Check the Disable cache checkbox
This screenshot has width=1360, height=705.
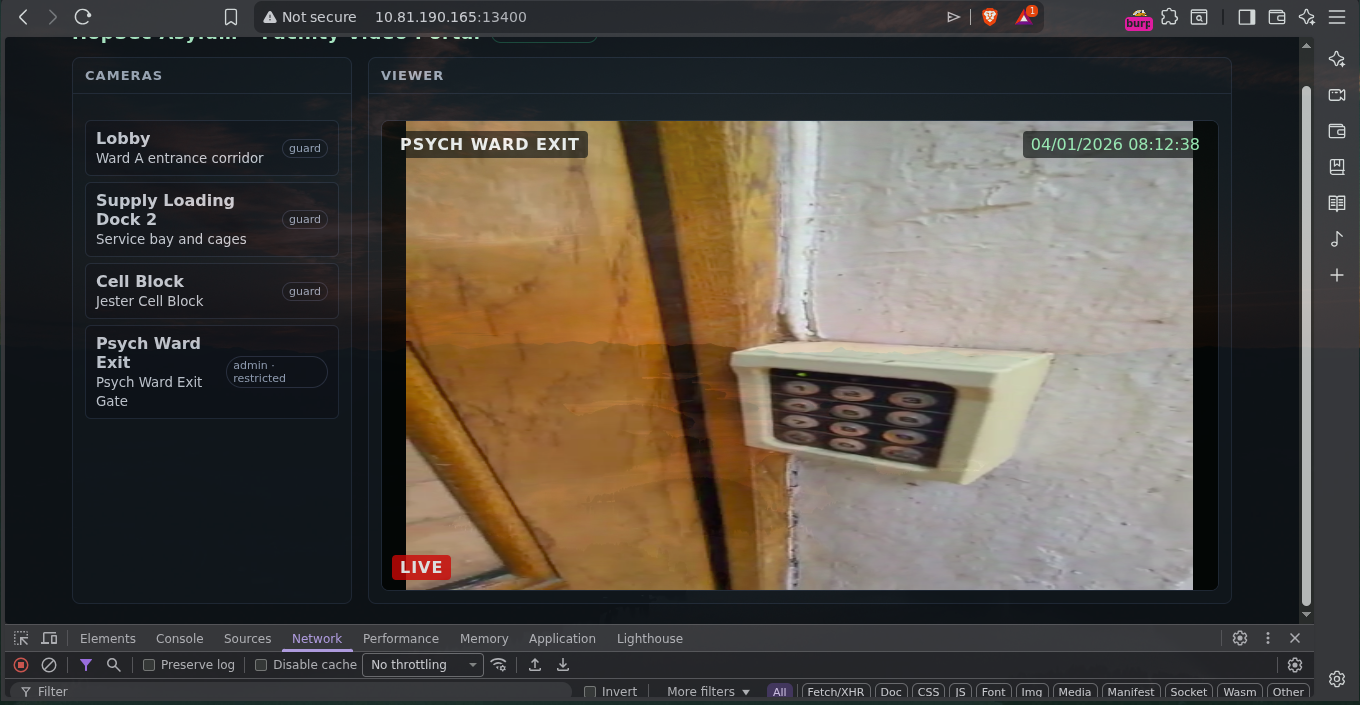(261, 665)
